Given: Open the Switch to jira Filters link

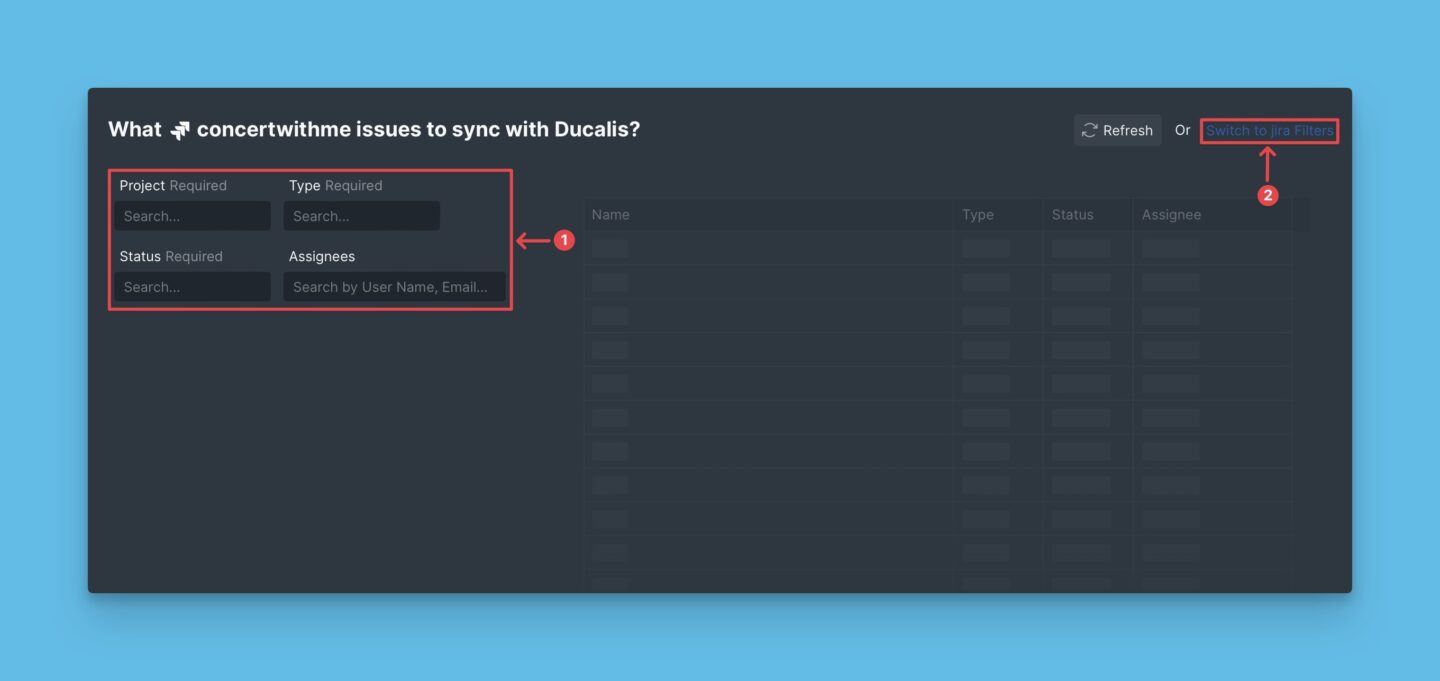Looking at the screenshot, I should click(1269, 130).
